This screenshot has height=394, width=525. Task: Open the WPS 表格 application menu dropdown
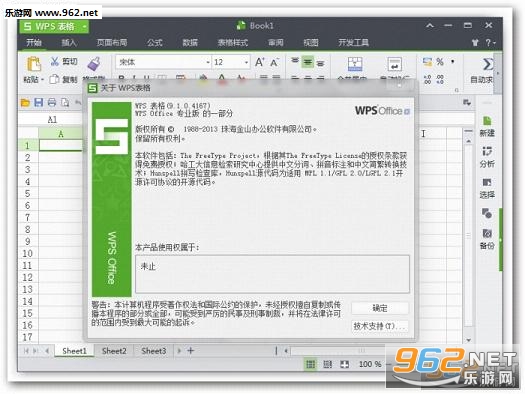[x=85, y=26]
